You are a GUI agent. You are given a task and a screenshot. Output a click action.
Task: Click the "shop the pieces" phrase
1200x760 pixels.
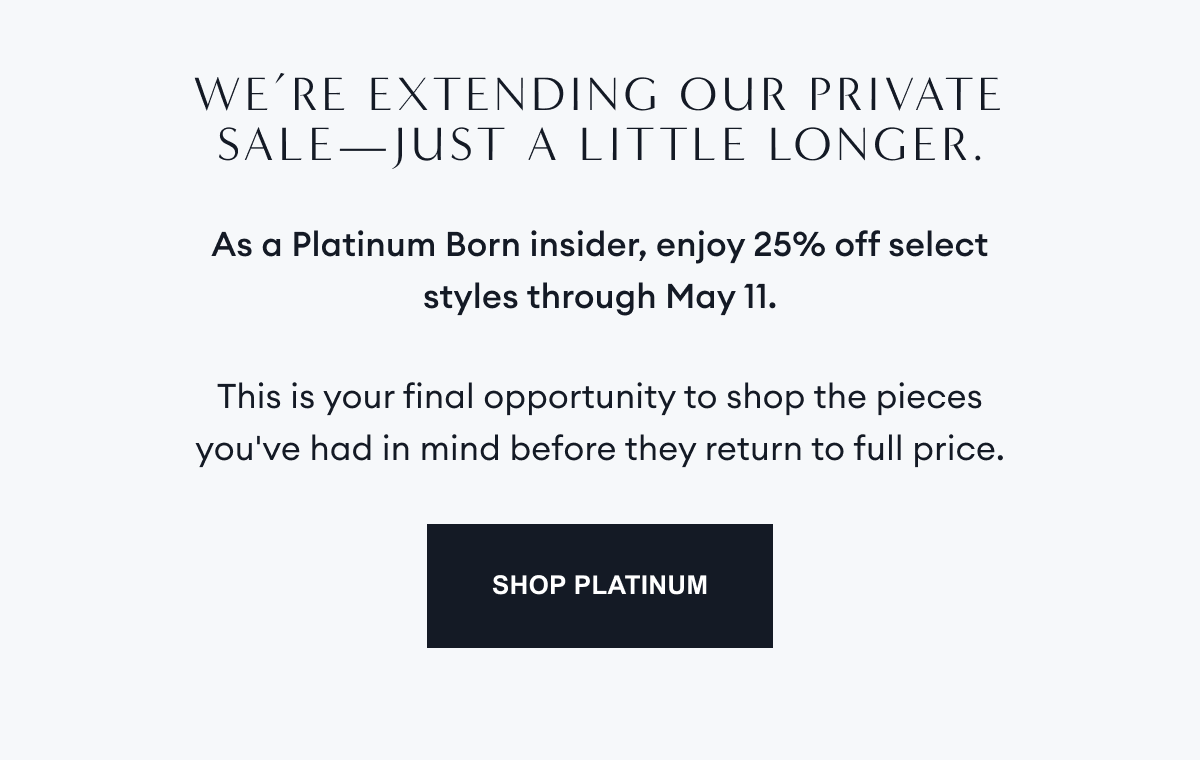point(854,397)
